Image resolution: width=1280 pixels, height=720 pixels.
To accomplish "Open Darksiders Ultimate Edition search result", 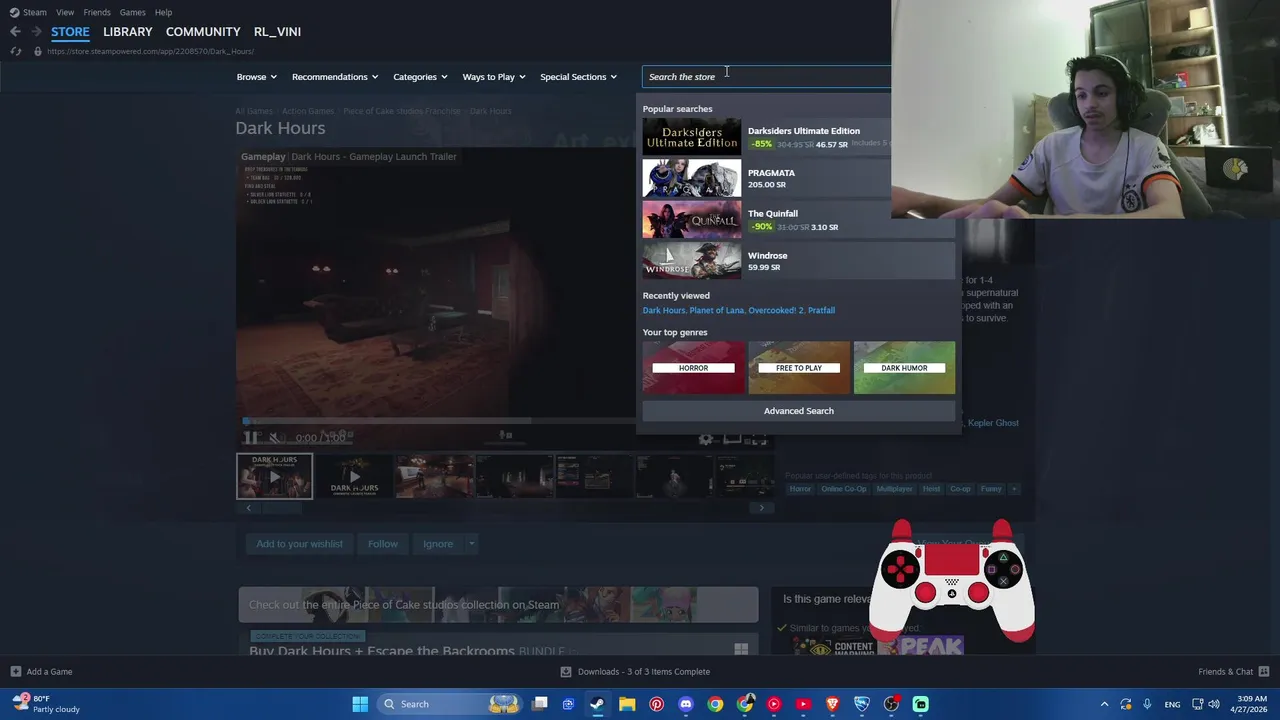I will point(798,137).
